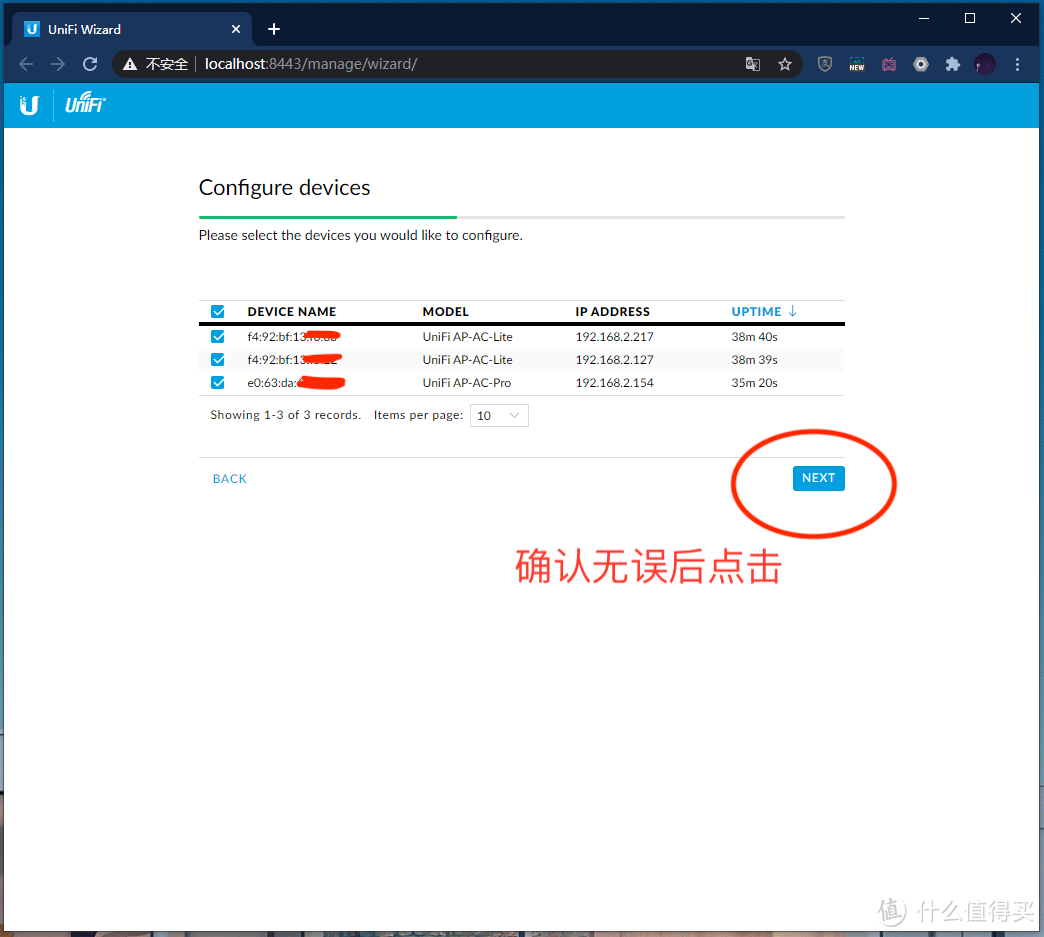The width and height of the screenshot is (1044, 937).
Task: Uncheck device at 192.168.2.127
Action: point(218,360)
